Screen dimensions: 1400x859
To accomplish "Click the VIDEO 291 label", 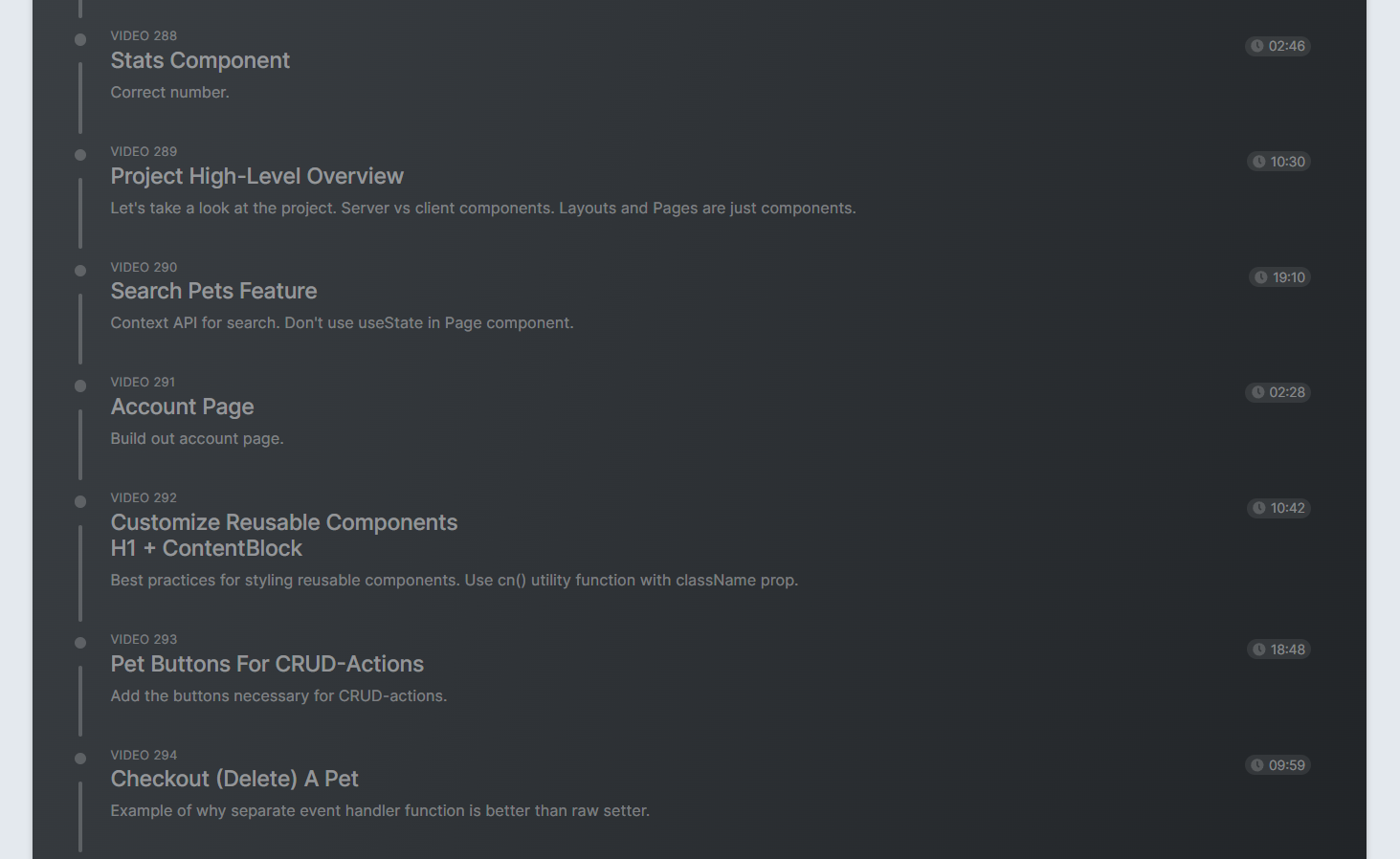I will (143, 382).
